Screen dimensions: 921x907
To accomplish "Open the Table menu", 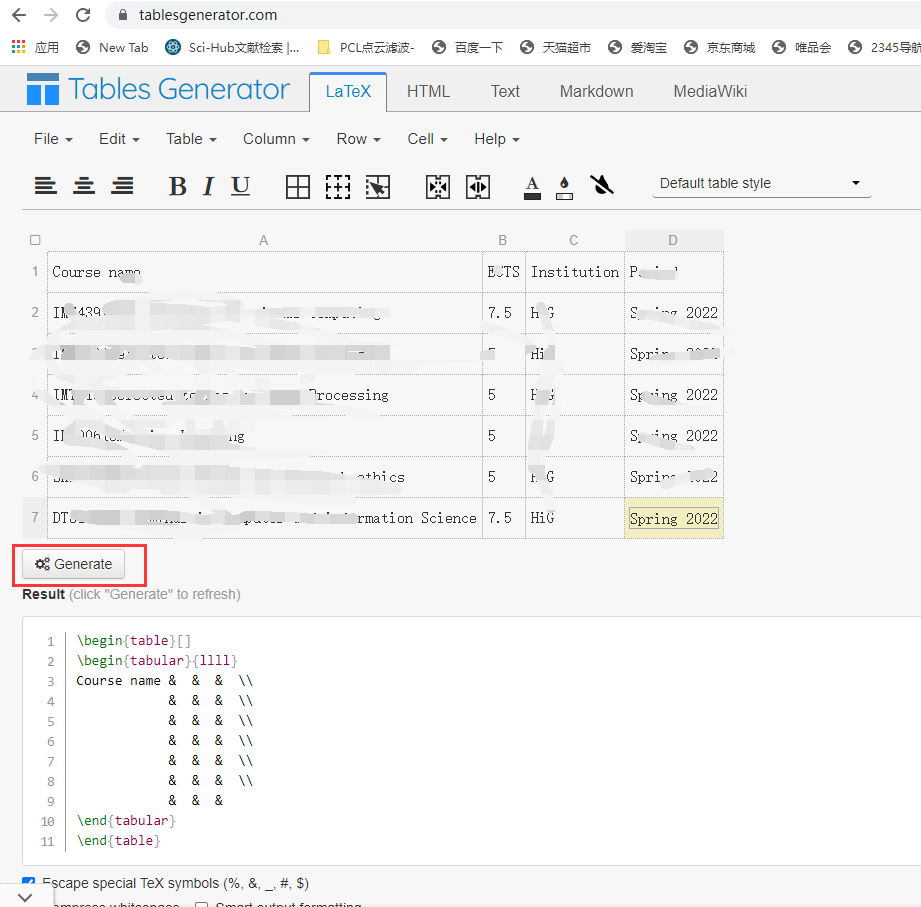I will tap(190, 139).
